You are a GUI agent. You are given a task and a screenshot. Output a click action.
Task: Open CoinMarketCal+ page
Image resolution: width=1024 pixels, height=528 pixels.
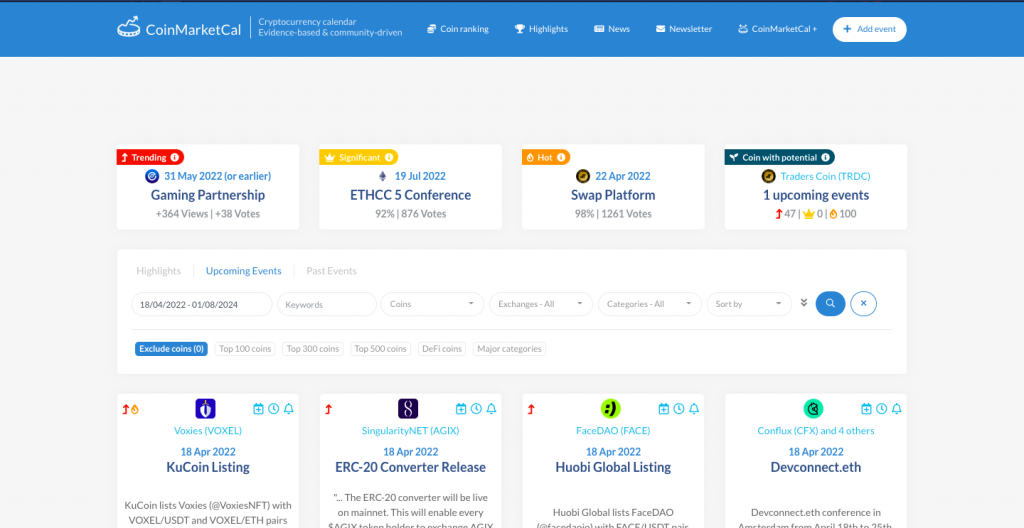[778, 29]
